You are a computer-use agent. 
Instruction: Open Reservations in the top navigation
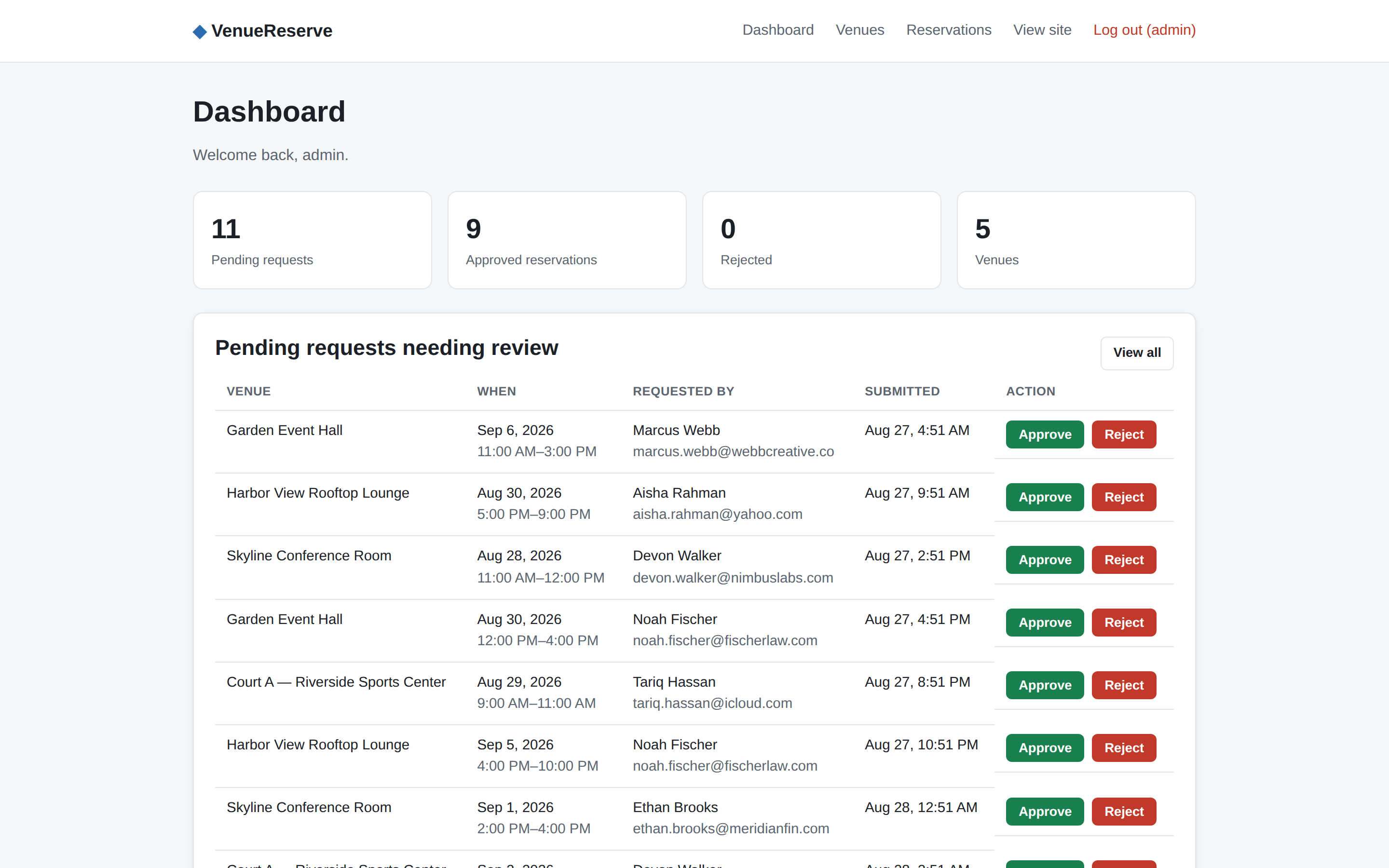[x=949, y=30]
